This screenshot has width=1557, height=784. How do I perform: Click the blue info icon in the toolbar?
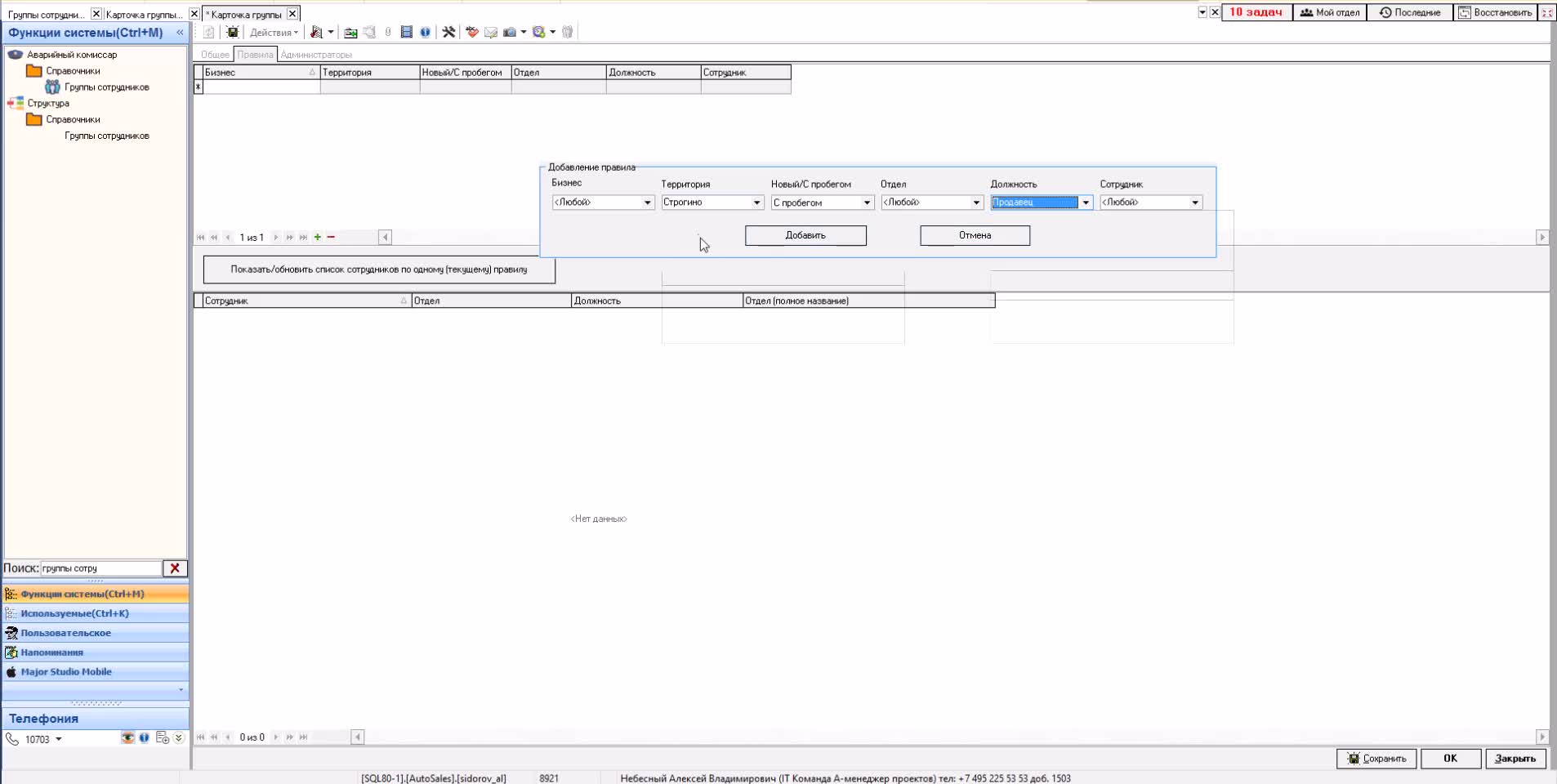coord(425,32)
